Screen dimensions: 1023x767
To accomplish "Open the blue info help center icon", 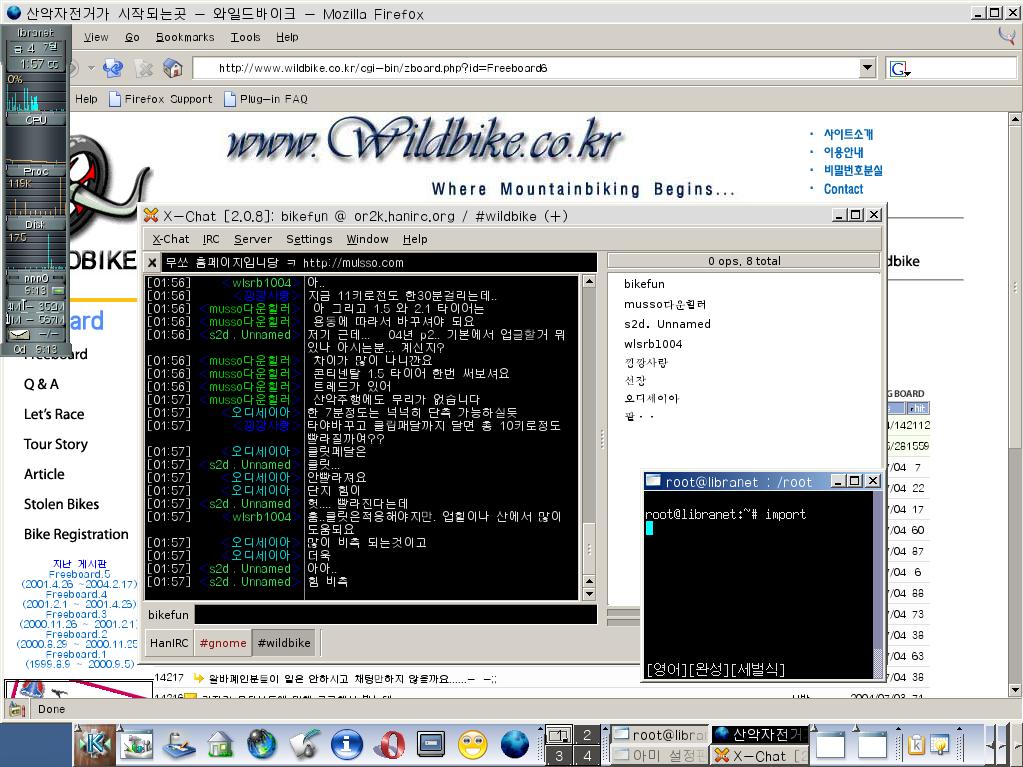I will pos(347,745).
